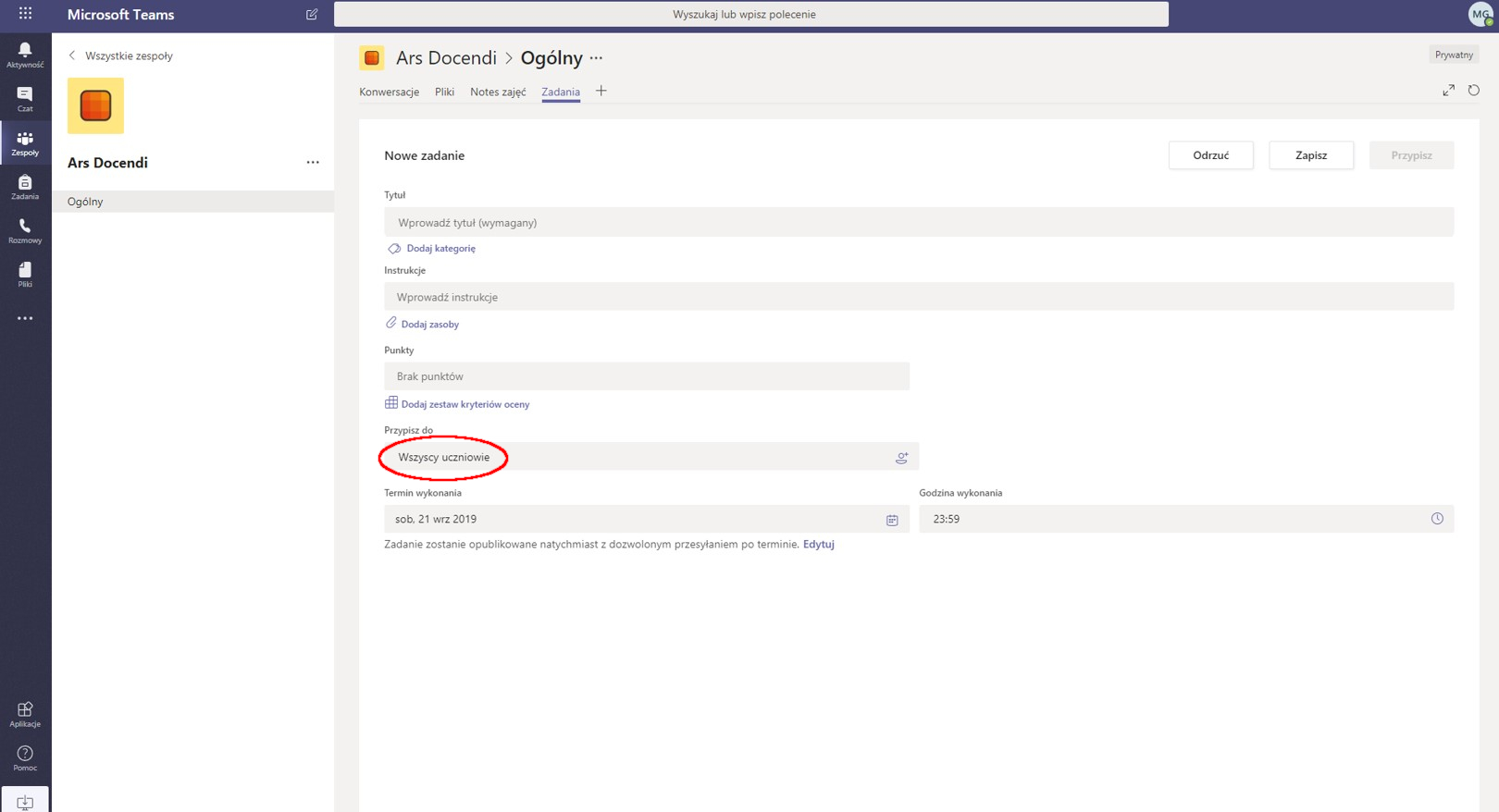Screen dimensions: 1499x812
Task: Switch to the Pliki tab
Action: 445,92
